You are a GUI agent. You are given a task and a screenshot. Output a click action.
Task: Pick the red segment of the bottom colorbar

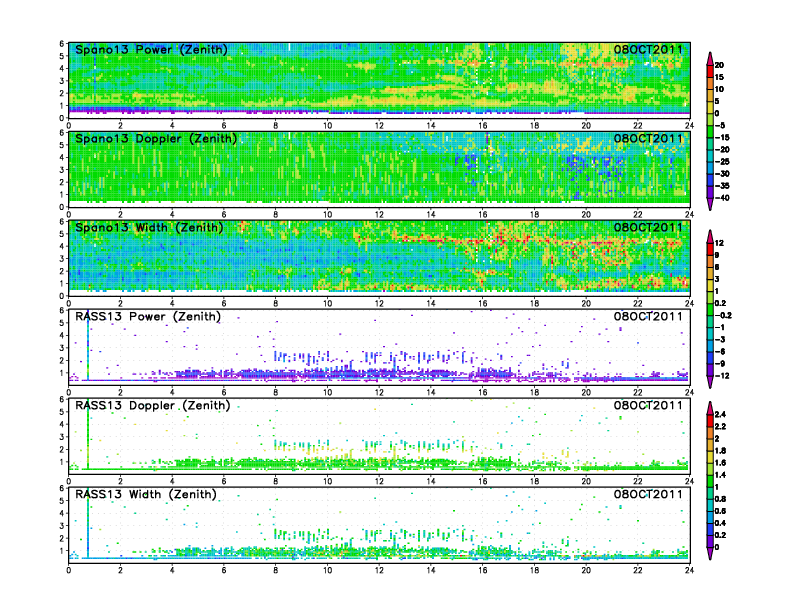coord(710,421)
